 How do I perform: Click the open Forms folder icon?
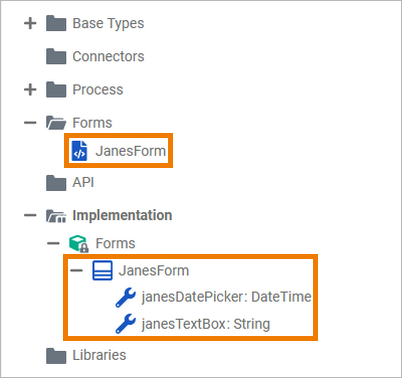[56, 123]
